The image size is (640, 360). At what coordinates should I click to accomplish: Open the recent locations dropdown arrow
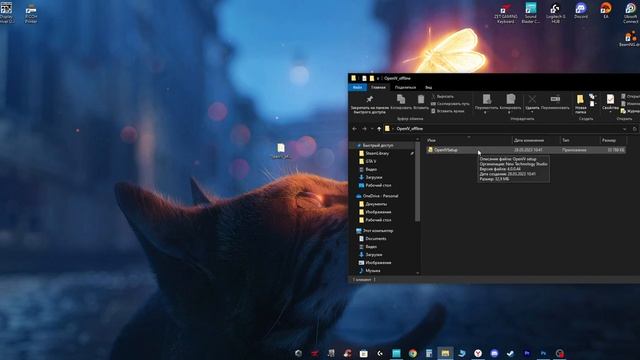coord(371,129)
